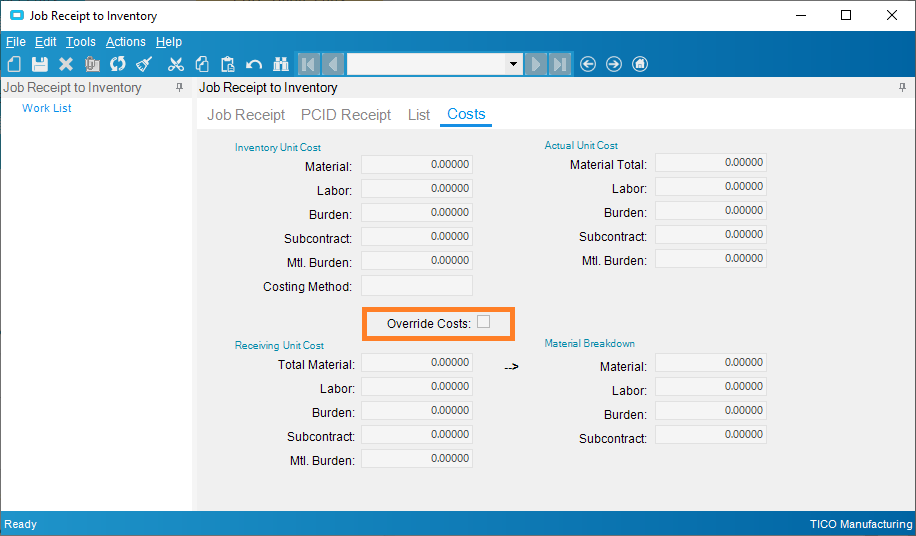The width and height of the screenshot is (916, 536).
Task: Click Inventory Unit Cost Mtl. Burden field
Action: pos(417,260)
